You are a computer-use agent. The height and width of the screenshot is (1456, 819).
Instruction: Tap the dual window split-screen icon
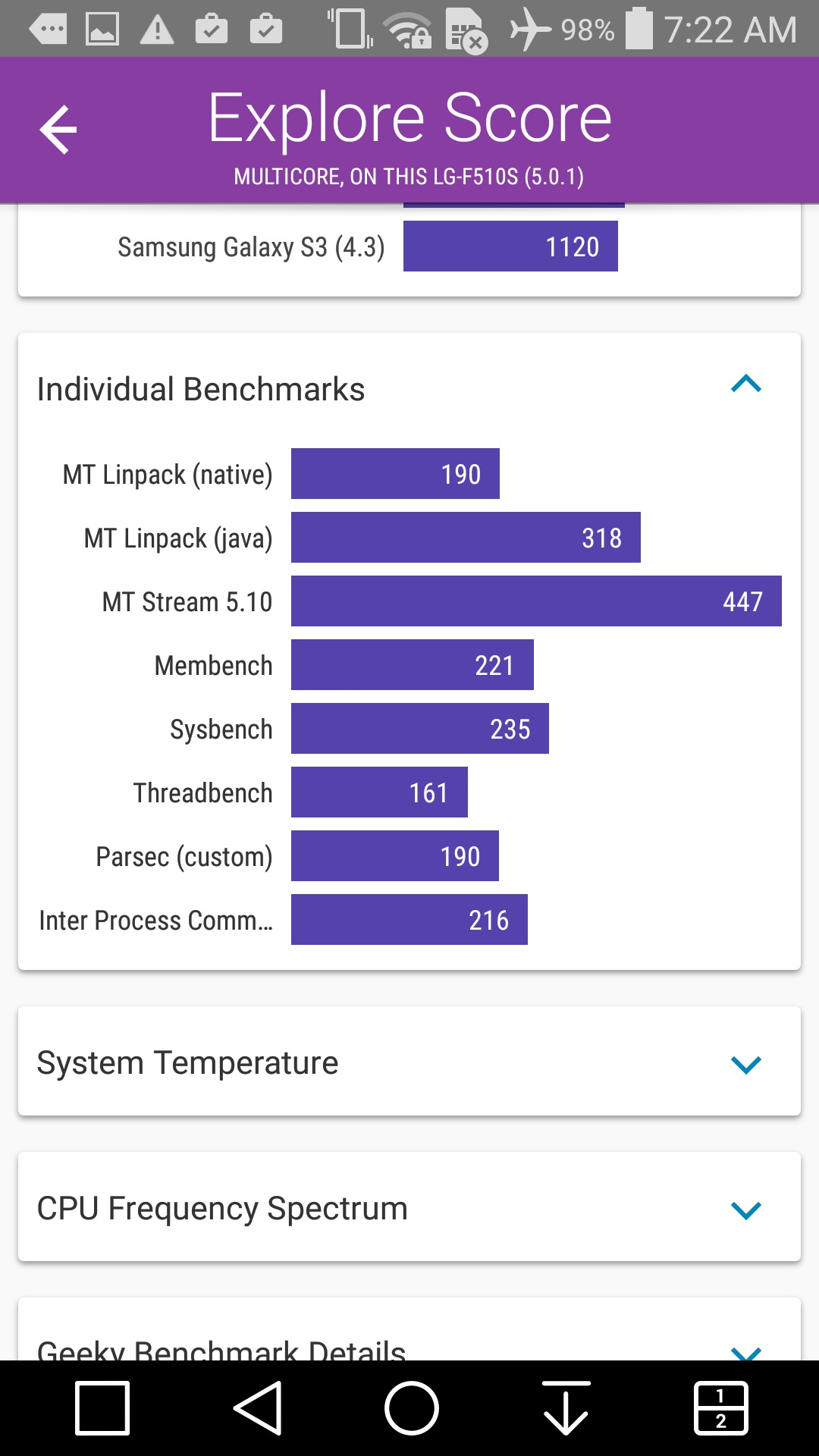[x=720, y=1408]
